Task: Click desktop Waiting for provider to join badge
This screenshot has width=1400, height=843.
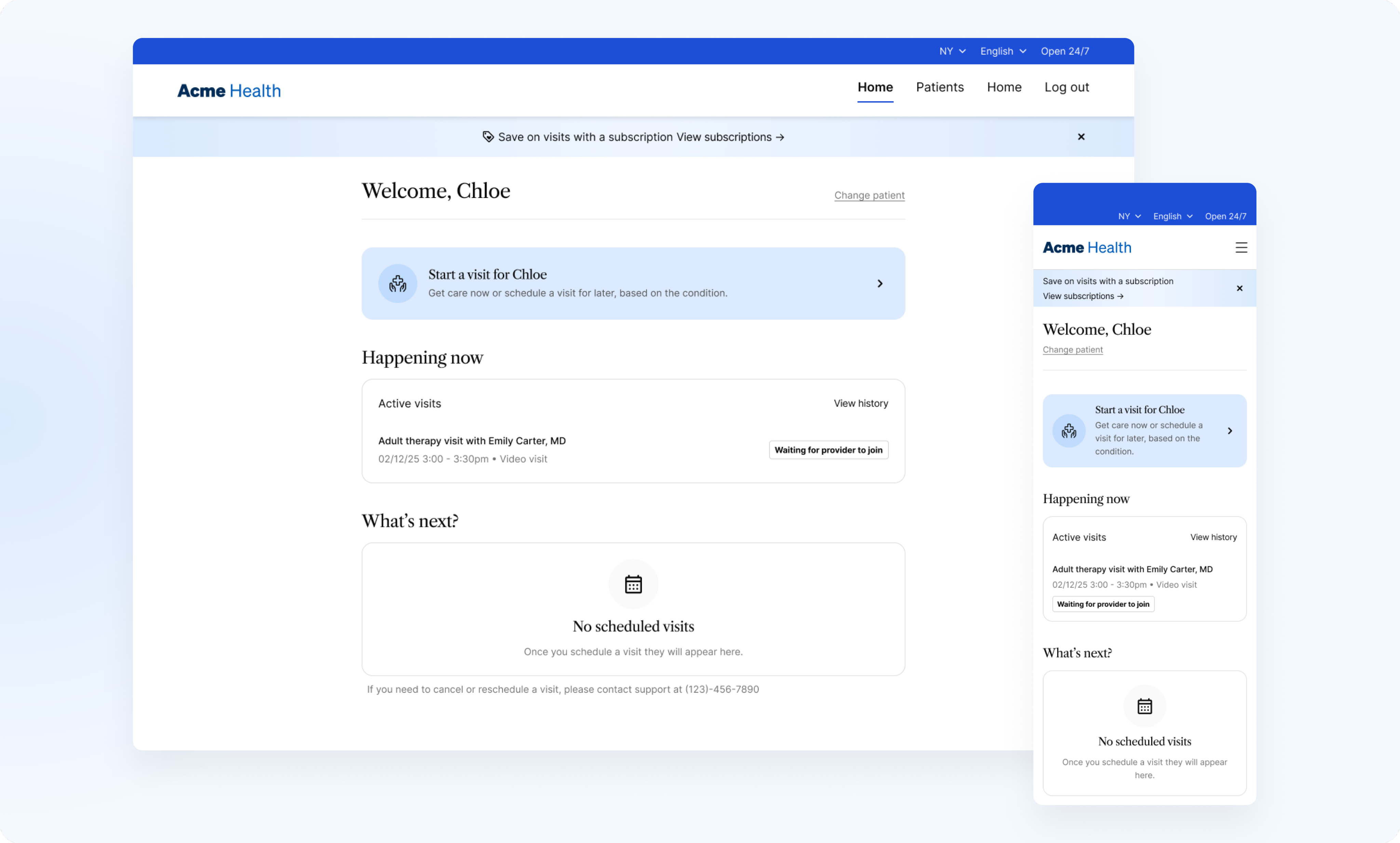Action: (x=828, y=450)
